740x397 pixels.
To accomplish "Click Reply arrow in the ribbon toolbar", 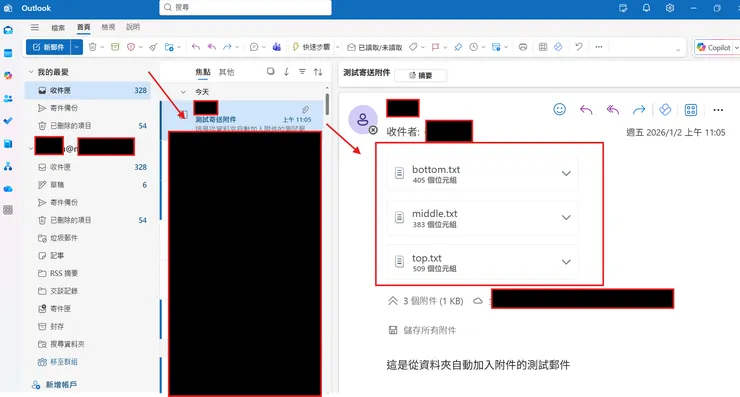I will click(196, 47).
